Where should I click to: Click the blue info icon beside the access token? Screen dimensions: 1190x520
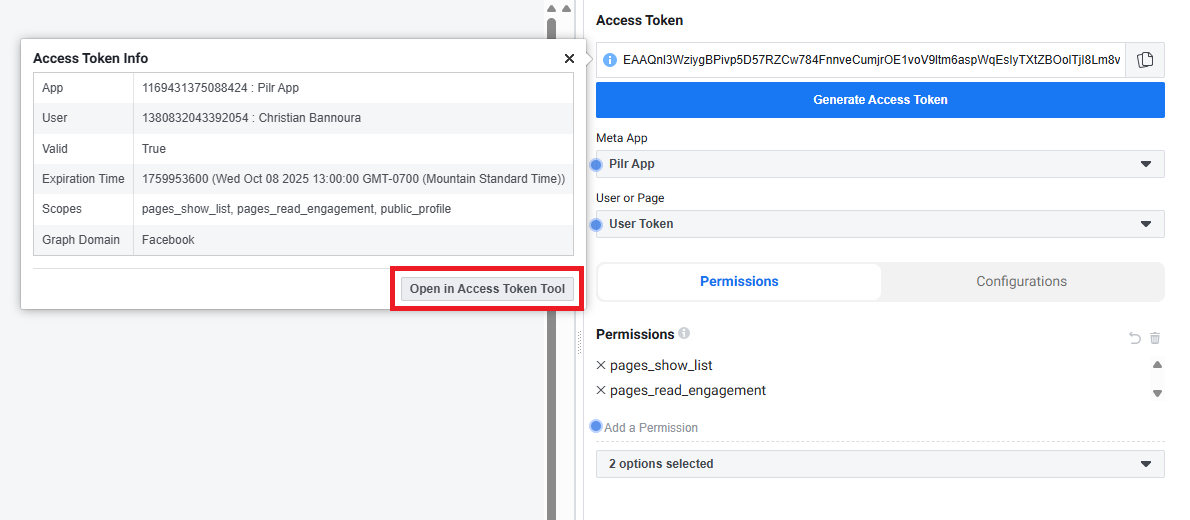(x=610, y=60)
